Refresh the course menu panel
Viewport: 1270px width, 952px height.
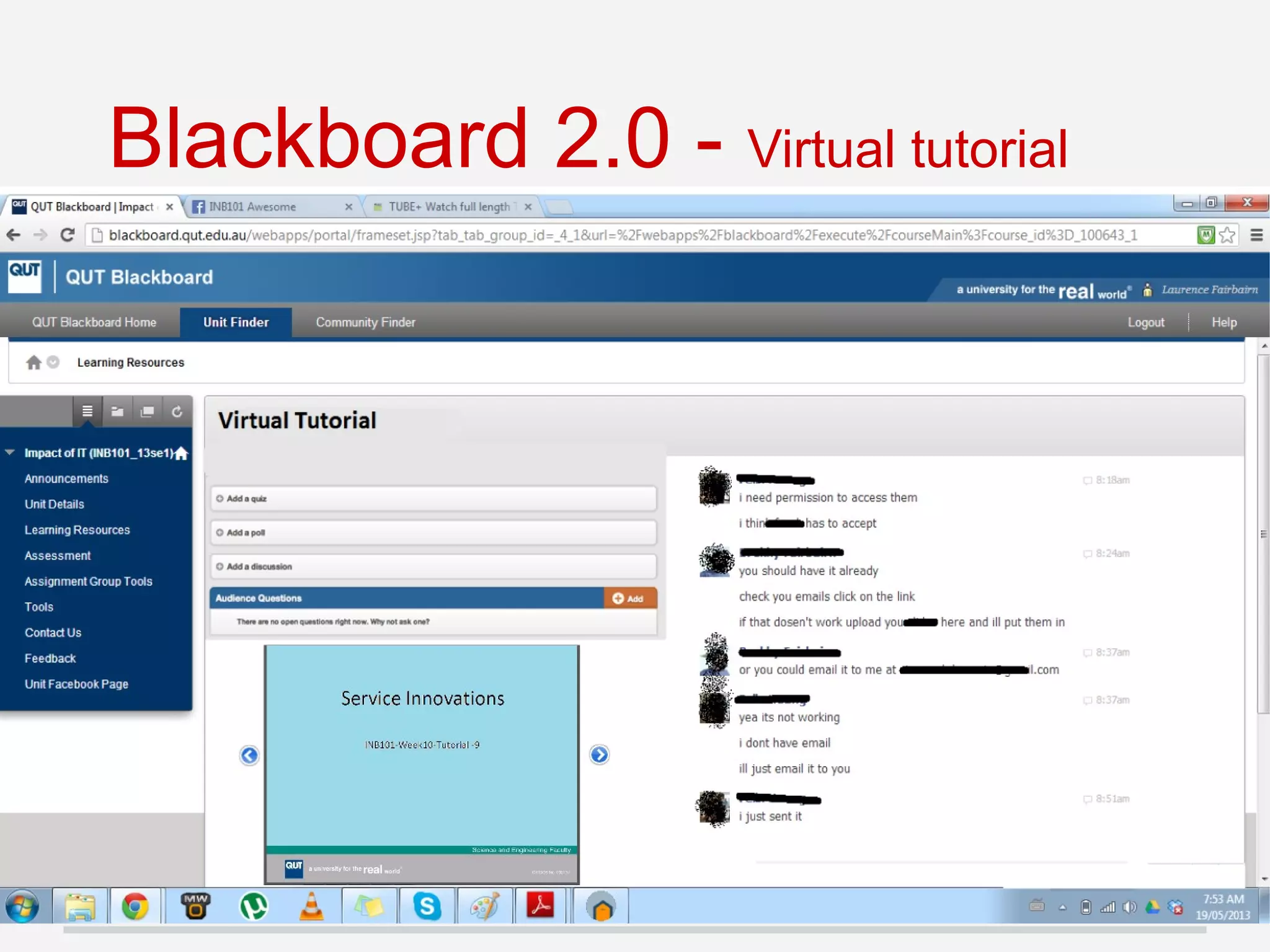tap(177, 411)
